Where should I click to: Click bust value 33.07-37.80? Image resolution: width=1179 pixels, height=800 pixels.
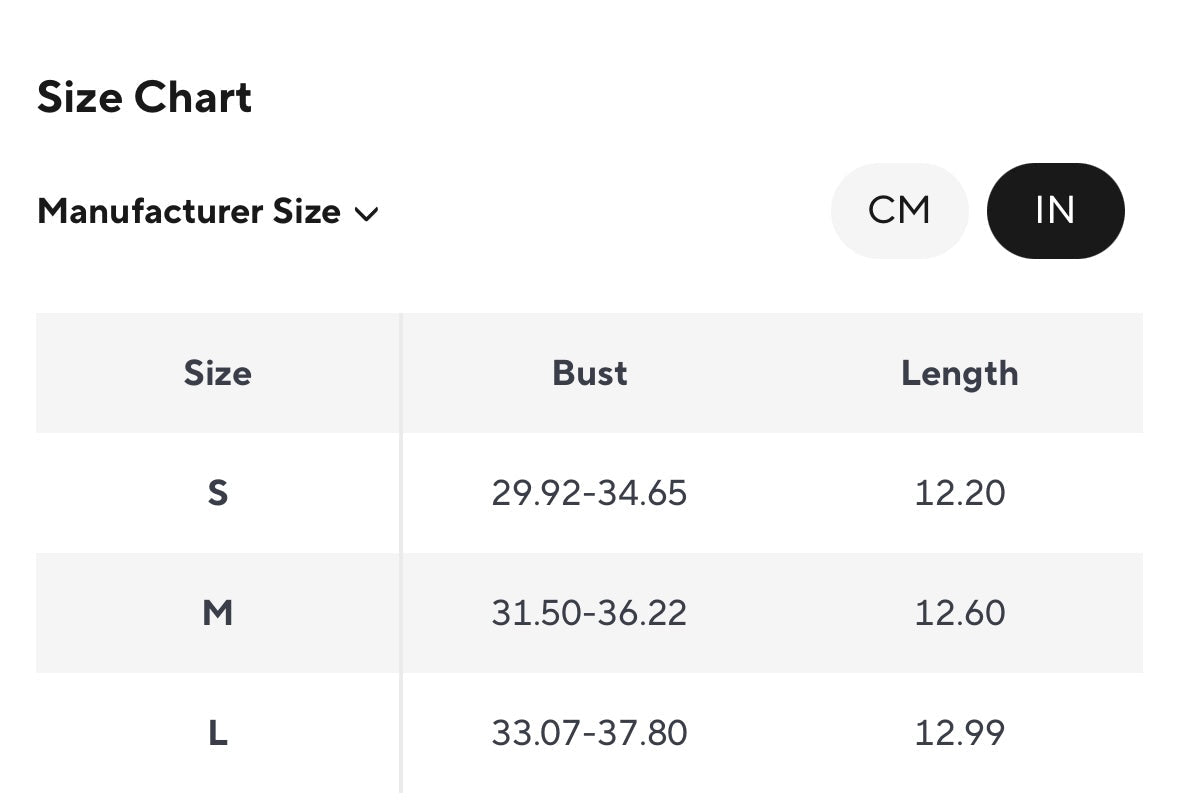click(x=589, y=733)
